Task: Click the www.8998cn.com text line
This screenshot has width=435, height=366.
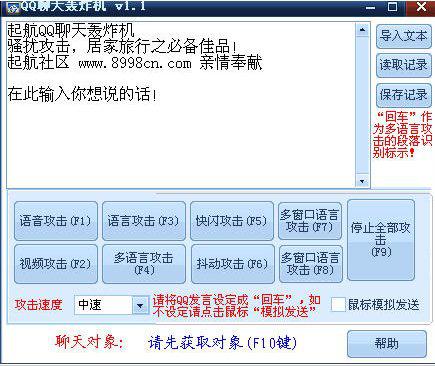Action: tap(135, 63)
